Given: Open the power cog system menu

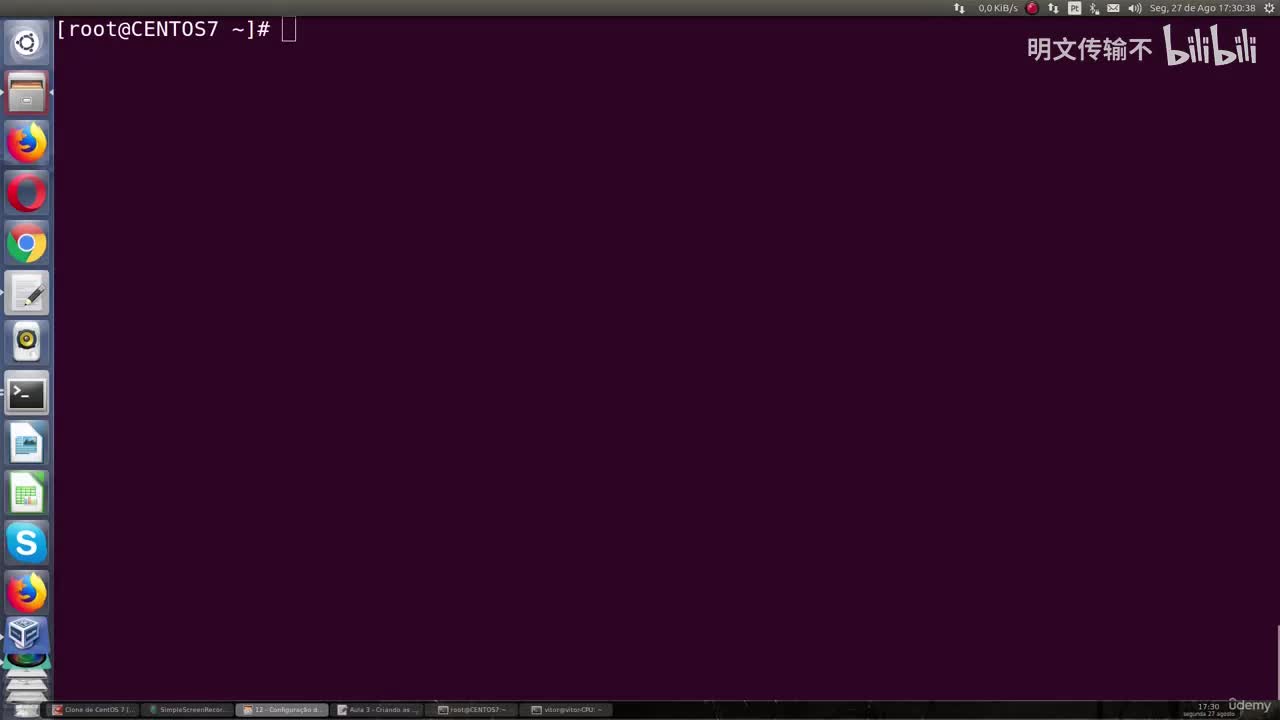Looking at the screenshot, I should (x=1269, y=8).
